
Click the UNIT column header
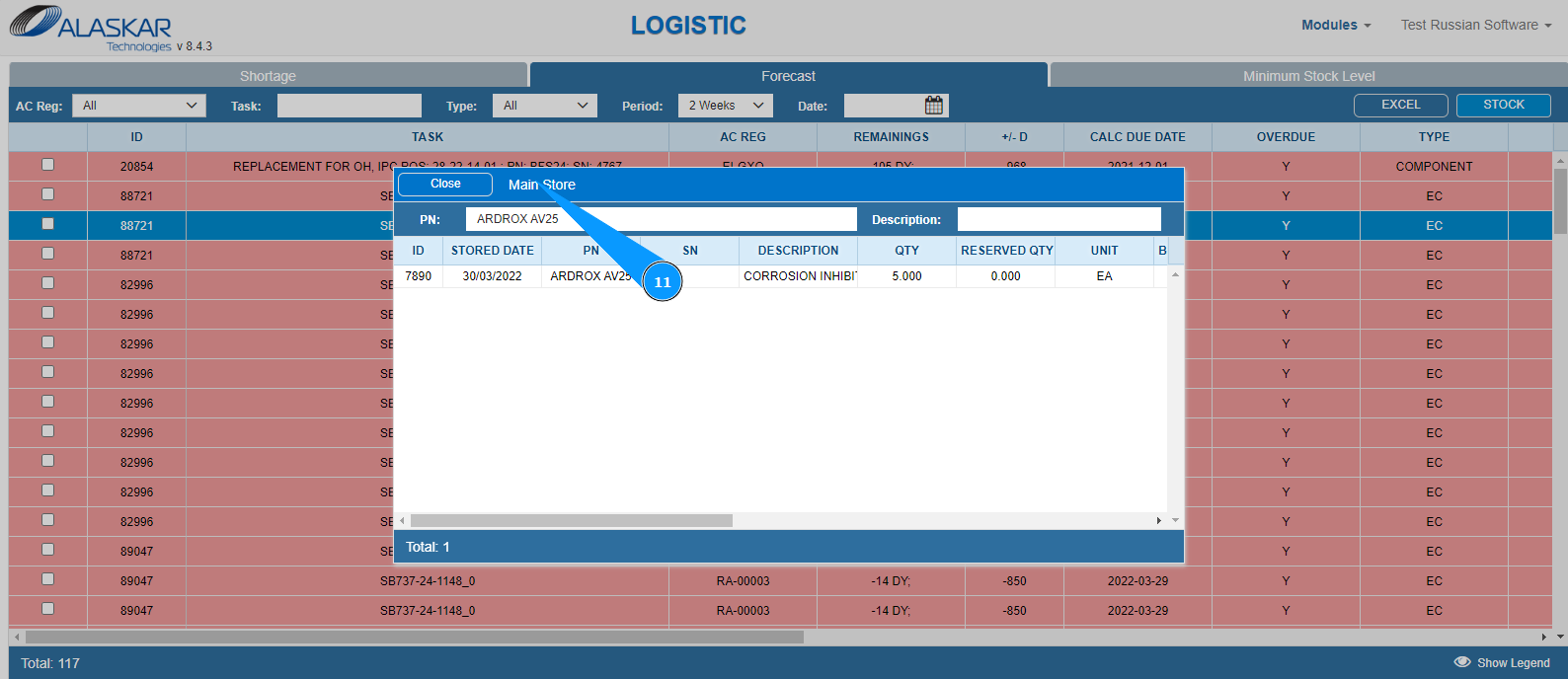click(x=1105, y=251)
